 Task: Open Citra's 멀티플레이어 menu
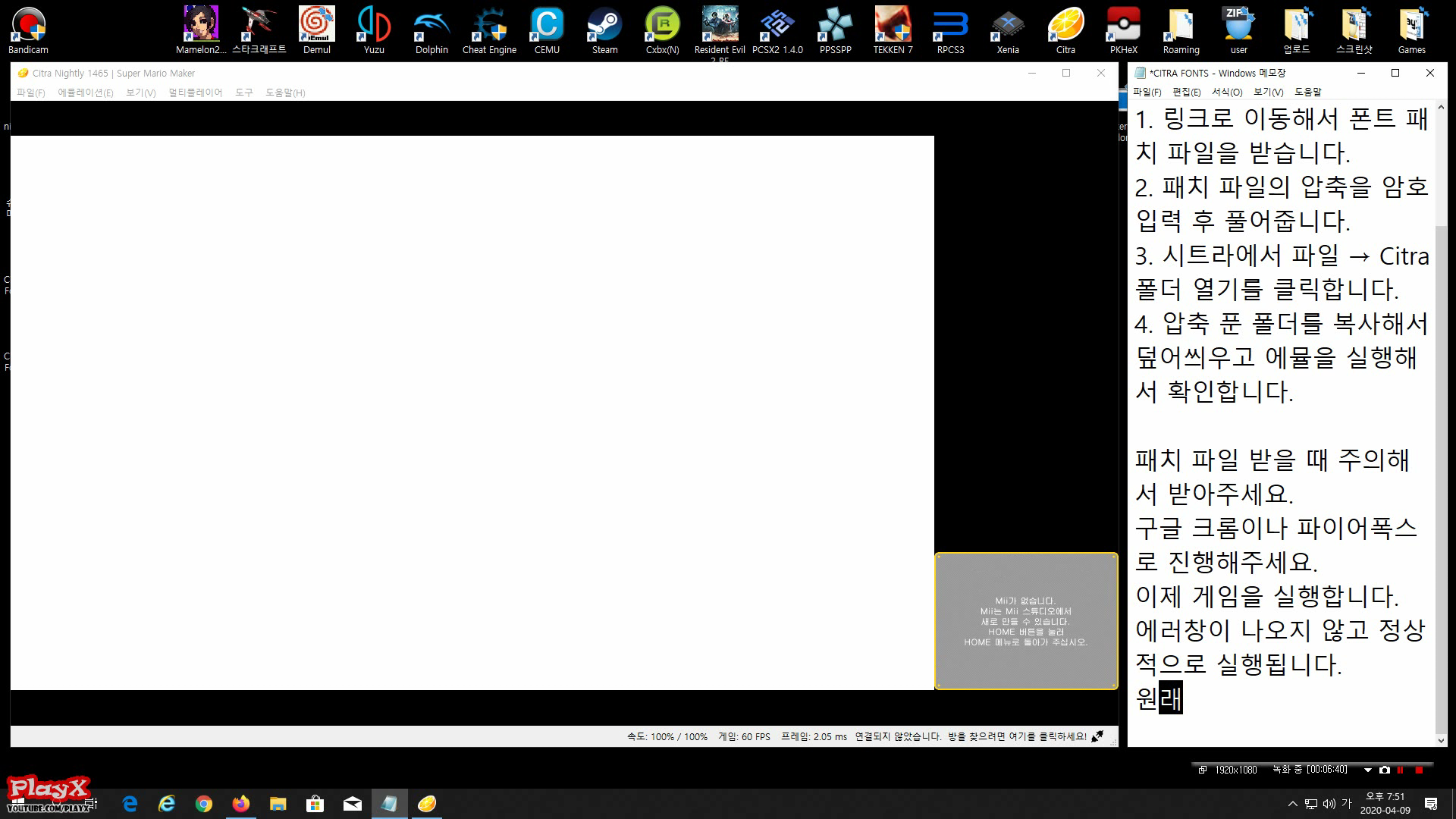pyautogui.click(x=196, y=93)
